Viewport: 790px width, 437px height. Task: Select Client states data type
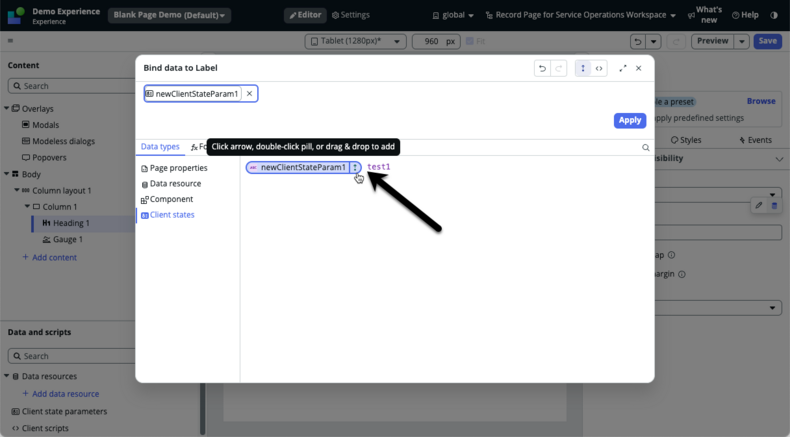pyautogui.click(x=168, y=215)
